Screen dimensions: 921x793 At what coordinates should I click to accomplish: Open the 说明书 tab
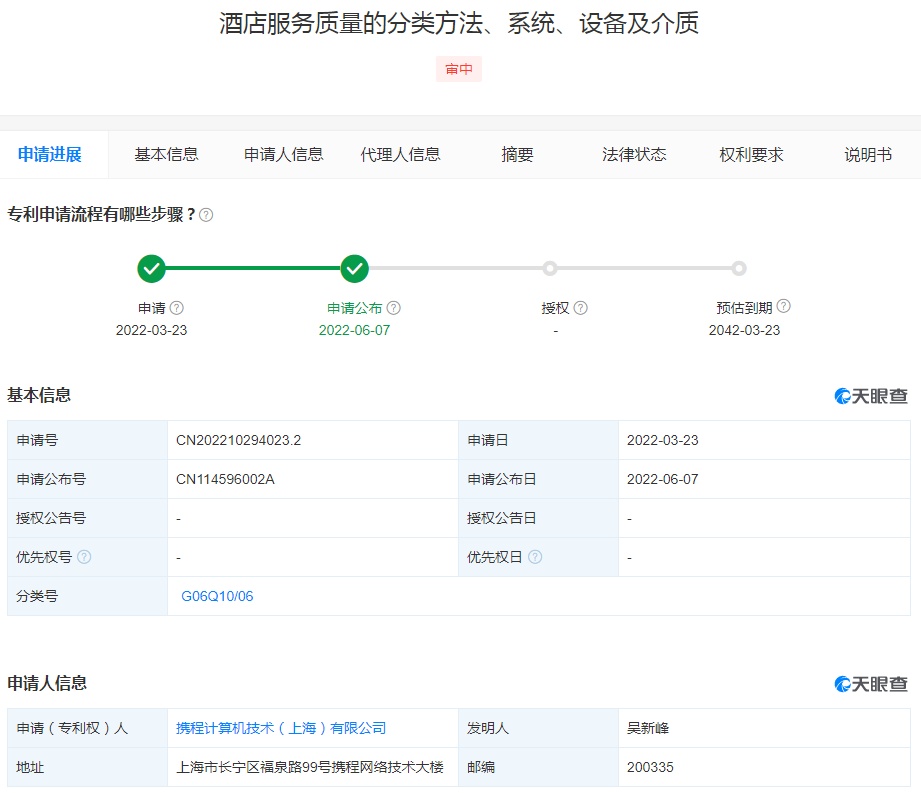pos(868,154)
